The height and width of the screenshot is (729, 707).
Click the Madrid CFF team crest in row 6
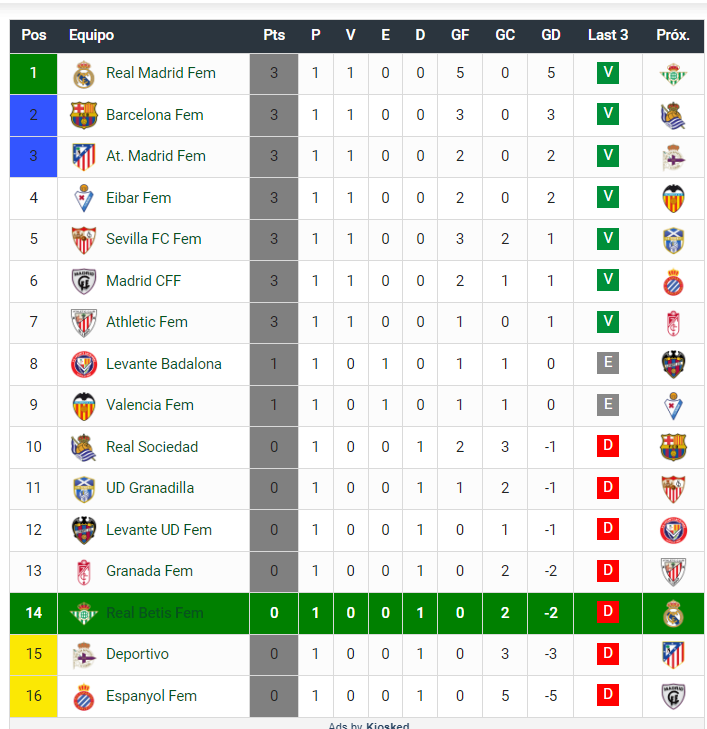point(84,281)
